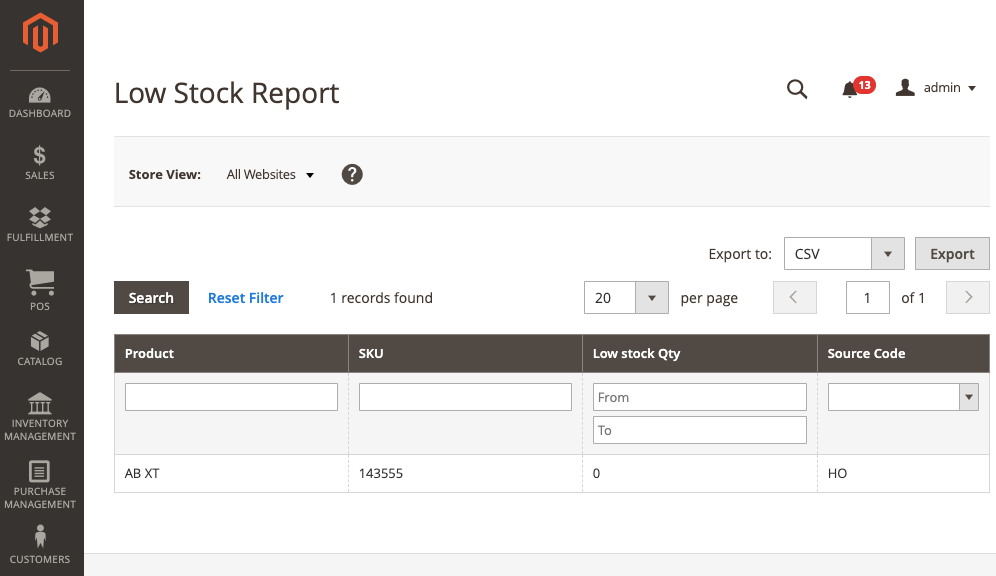996x576 pixels.
Task: Click the Export button
Action: point(952,253)
